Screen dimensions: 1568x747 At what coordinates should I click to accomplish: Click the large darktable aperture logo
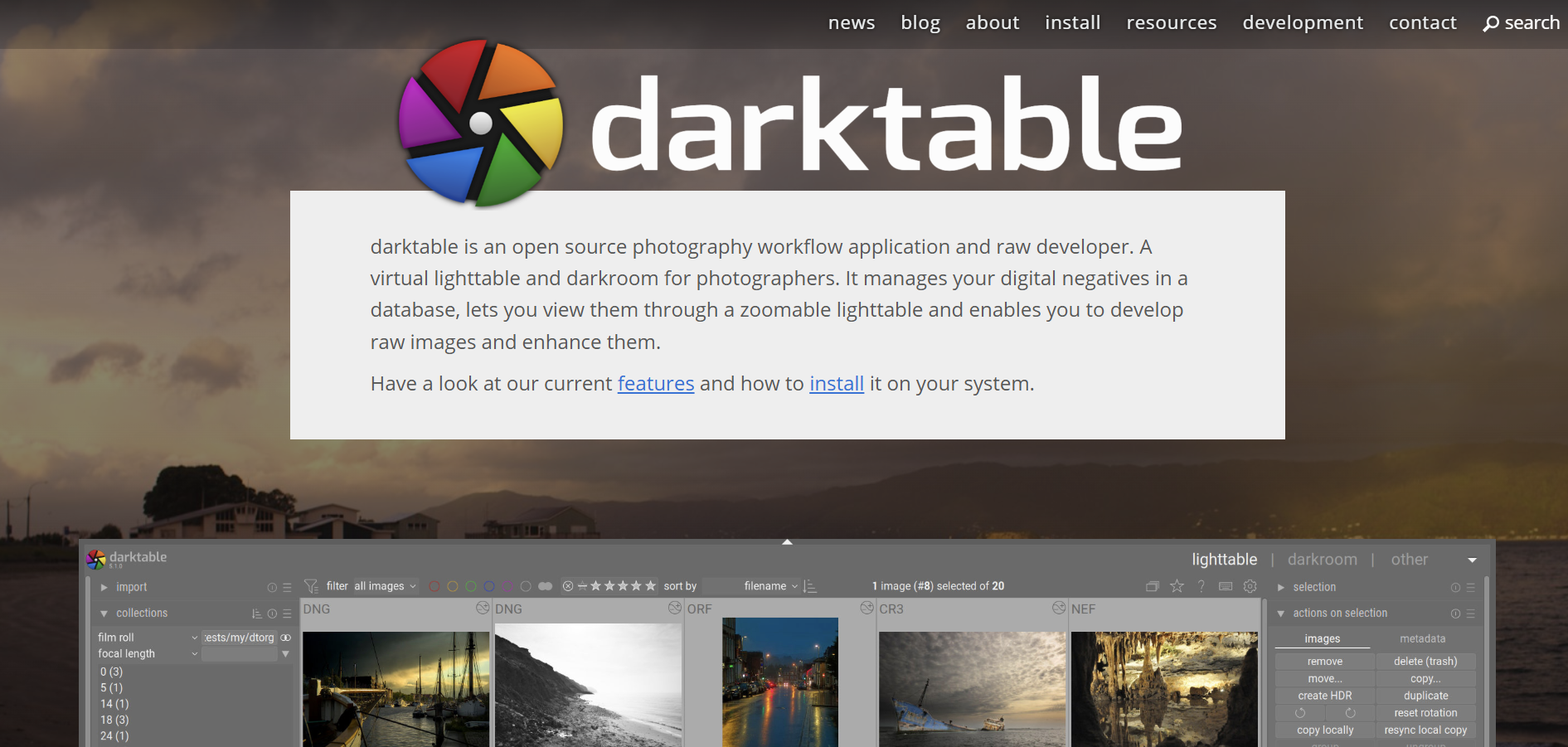[x=480, y=123]
